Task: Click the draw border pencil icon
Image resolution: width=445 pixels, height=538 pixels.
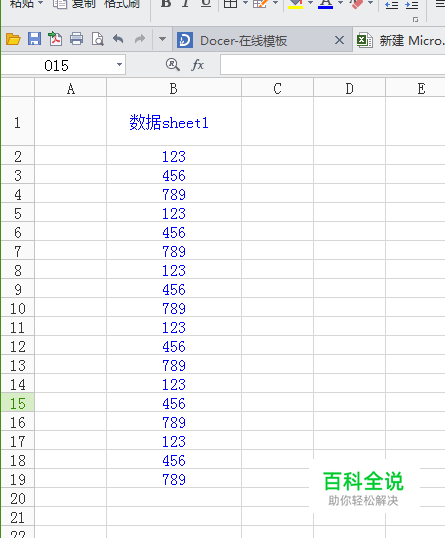Action: coord(260,4)
